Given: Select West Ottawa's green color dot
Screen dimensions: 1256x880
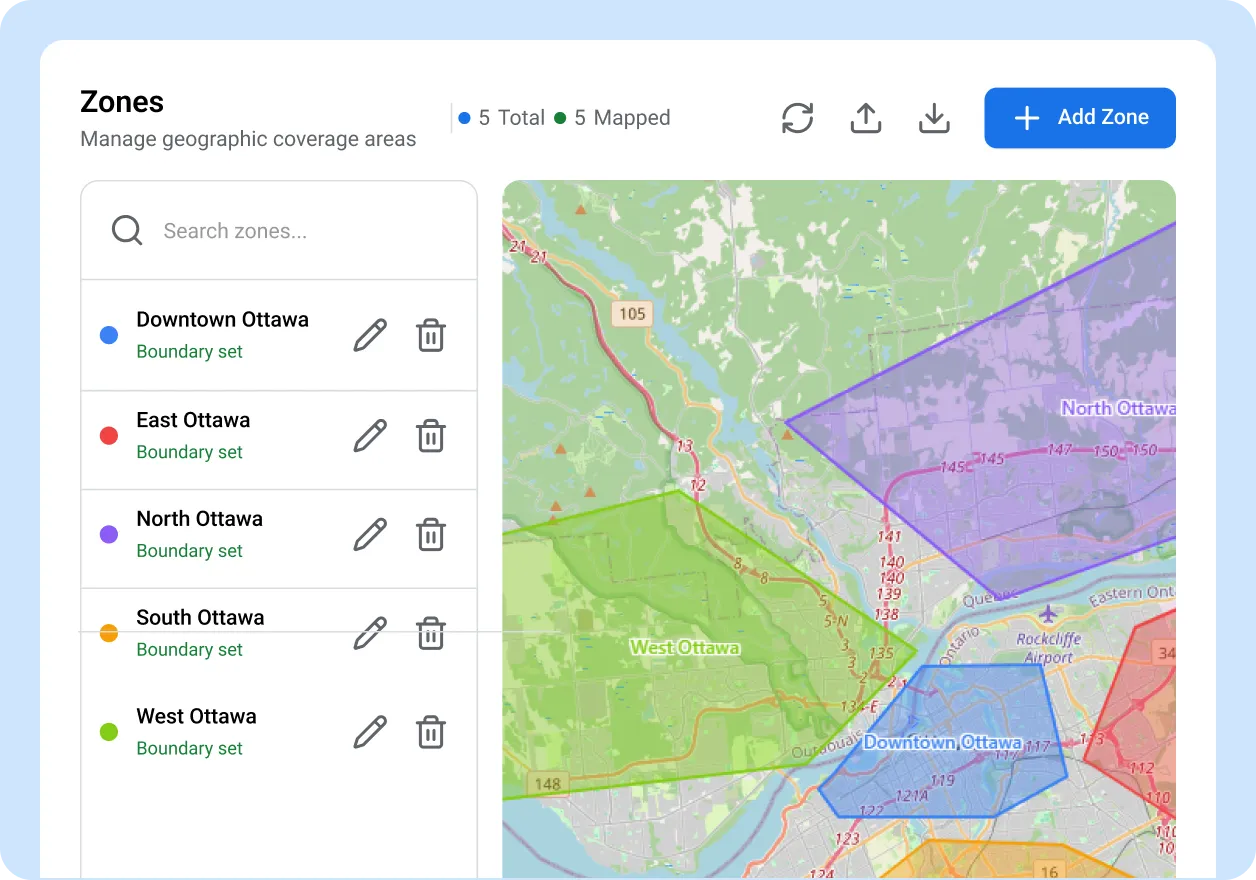Looking at the screenshot, I should point(108,731).
